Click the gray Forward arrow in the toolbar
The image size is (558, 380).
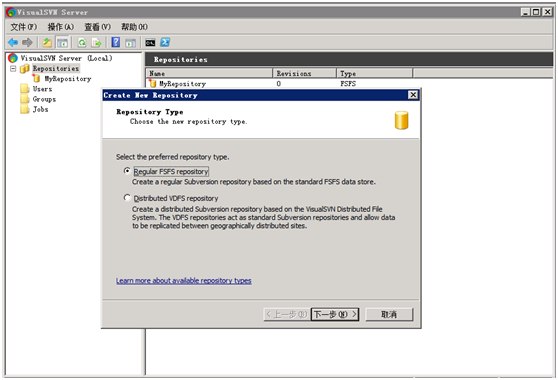pos(27,43)
